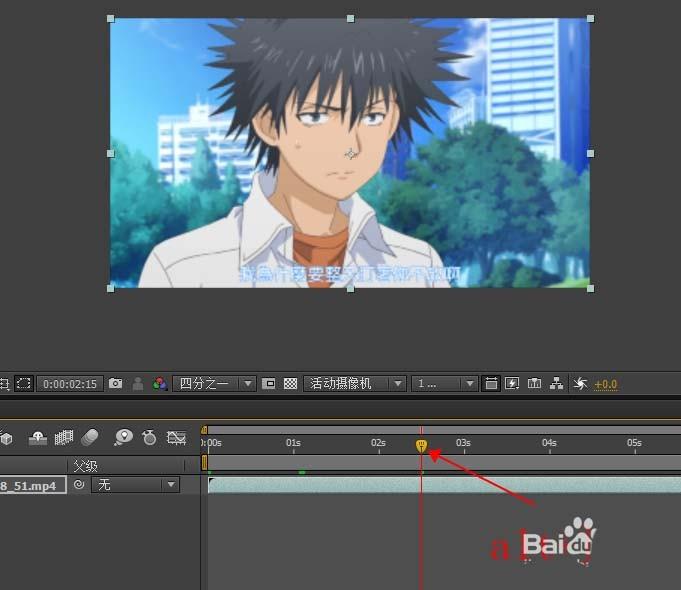This screenshot has width=681, height=590.
Task: Toggle the transparency grid checkerboard
Action: pos(290,383)
